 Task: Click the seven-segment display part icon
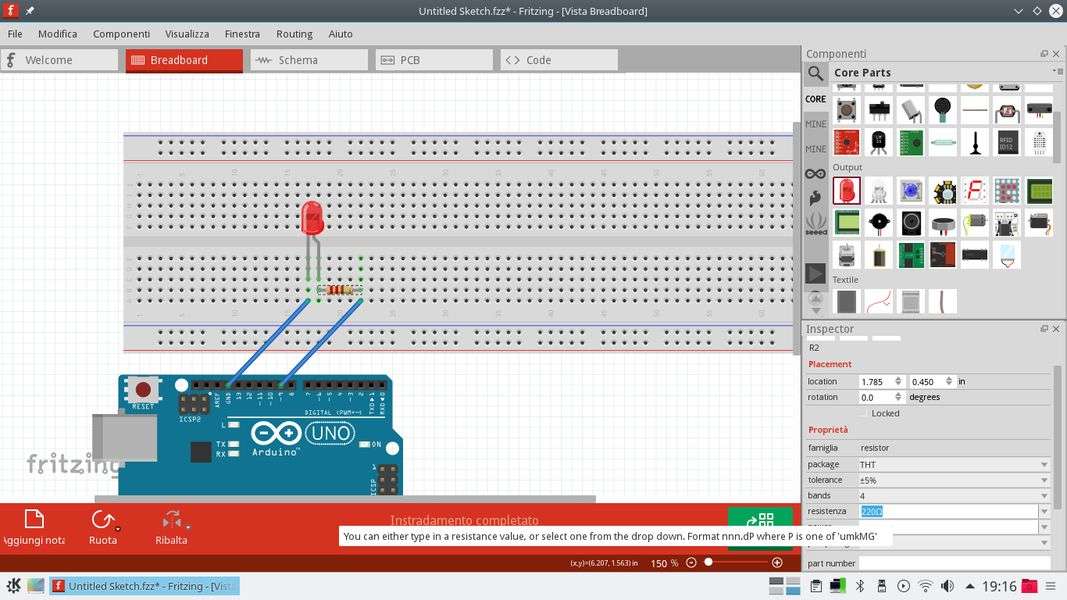click(x=975, y=190)
